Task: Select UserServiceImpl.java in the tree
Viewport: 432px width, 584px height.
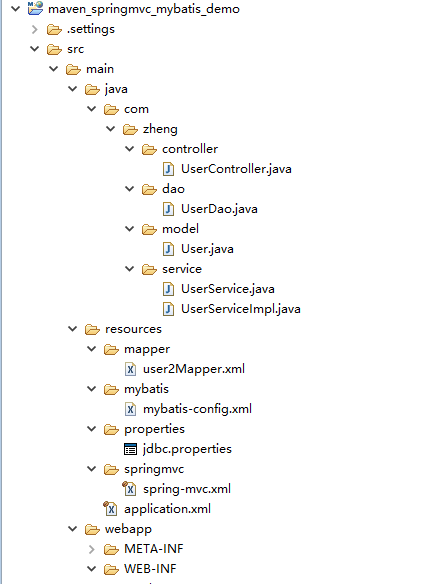Action: click(x=241, y=309)
